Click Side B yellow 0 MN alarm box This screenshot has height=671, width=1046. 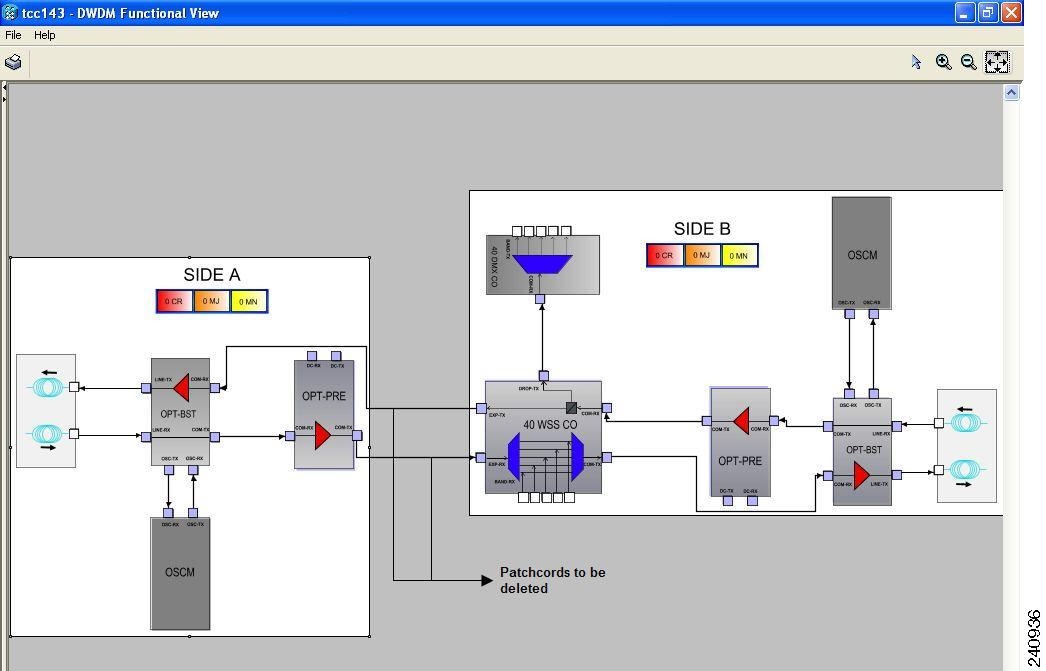click(x=739, y=255)
